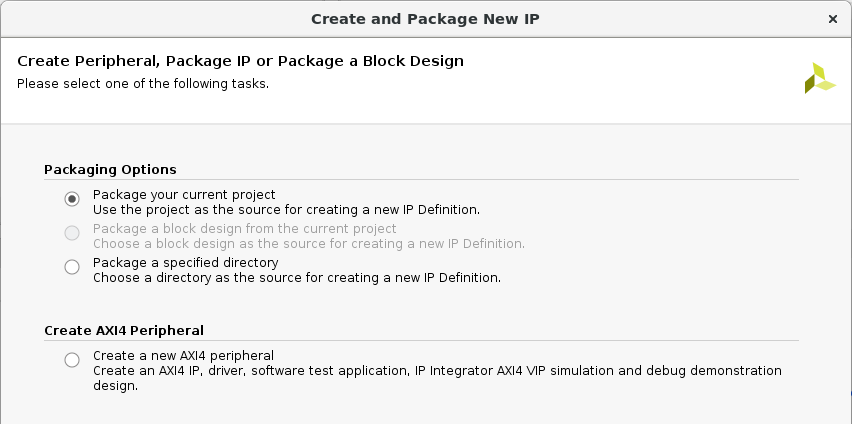Click the divider line beneath Packaging Options
Screen dimensions: 852x424
[421, 179]
